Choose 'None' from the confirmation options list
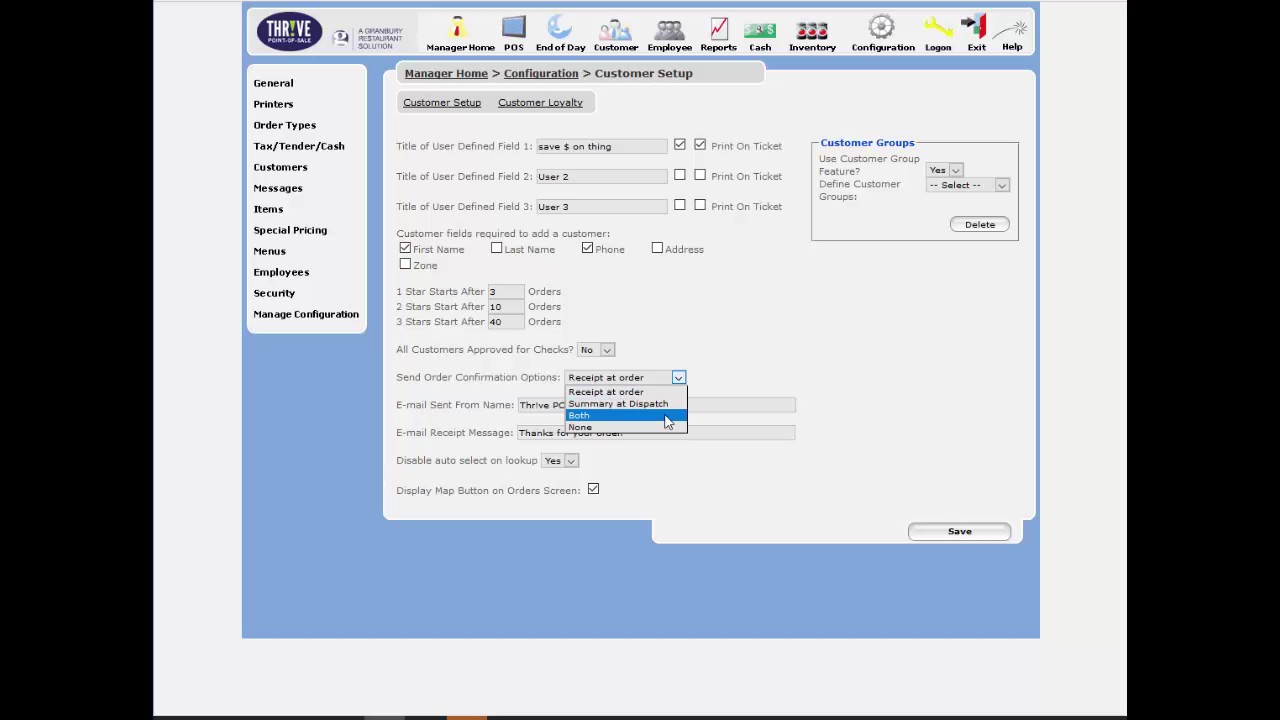1280x720 pixels. pyautogui.click(x=625, y=428)
